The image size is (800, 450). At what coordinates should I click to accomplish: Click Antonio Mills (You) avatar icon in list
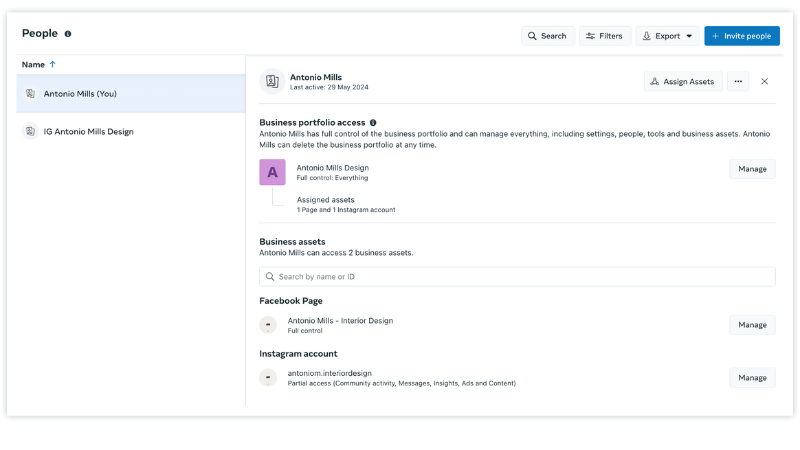(x=31, y=93)
